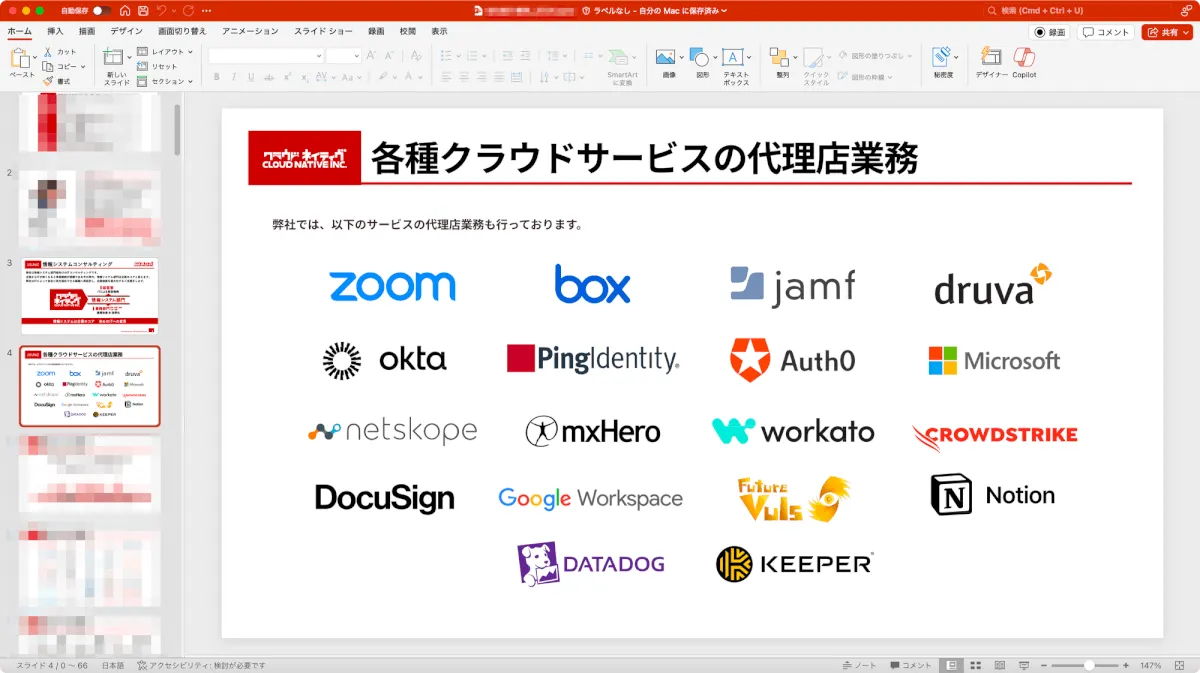The height and width of the screenshot is (673, 1200).
Task: Click the text highlight color pen
Action: pos(382,76)
